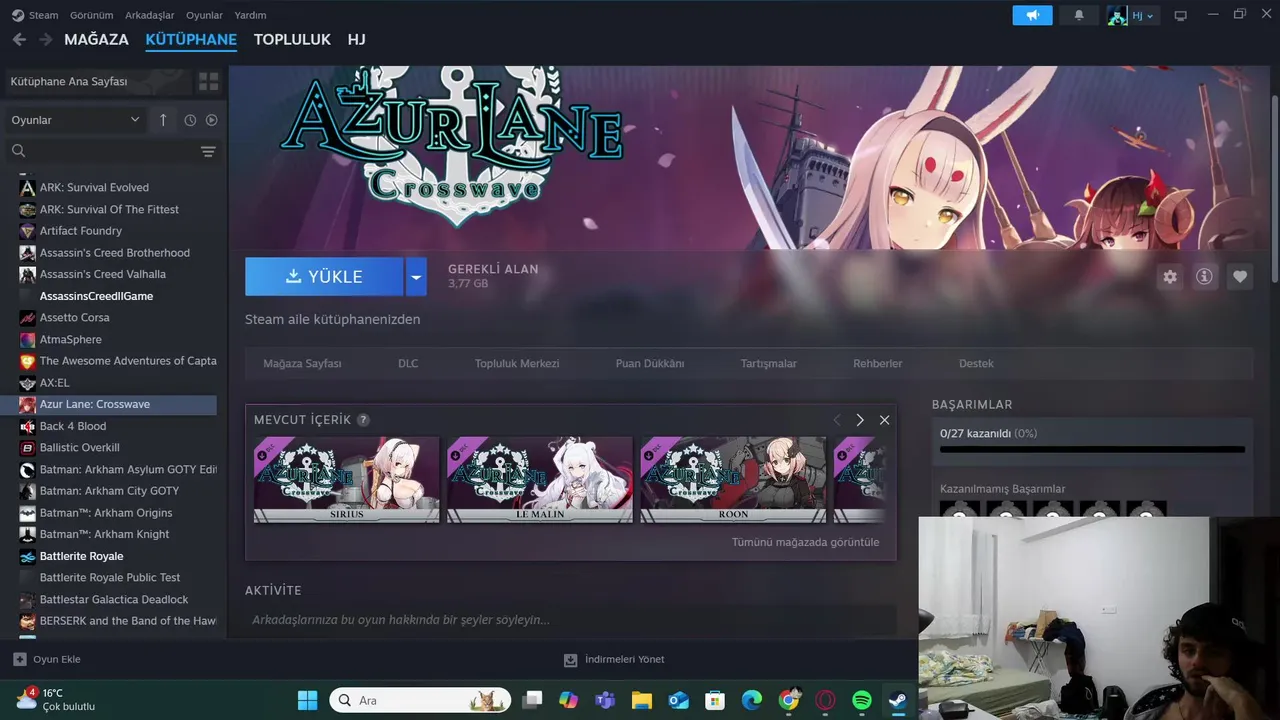Open the Le Malin DLC thumbnail
1280x720 pixels.
tap(540, 479)
